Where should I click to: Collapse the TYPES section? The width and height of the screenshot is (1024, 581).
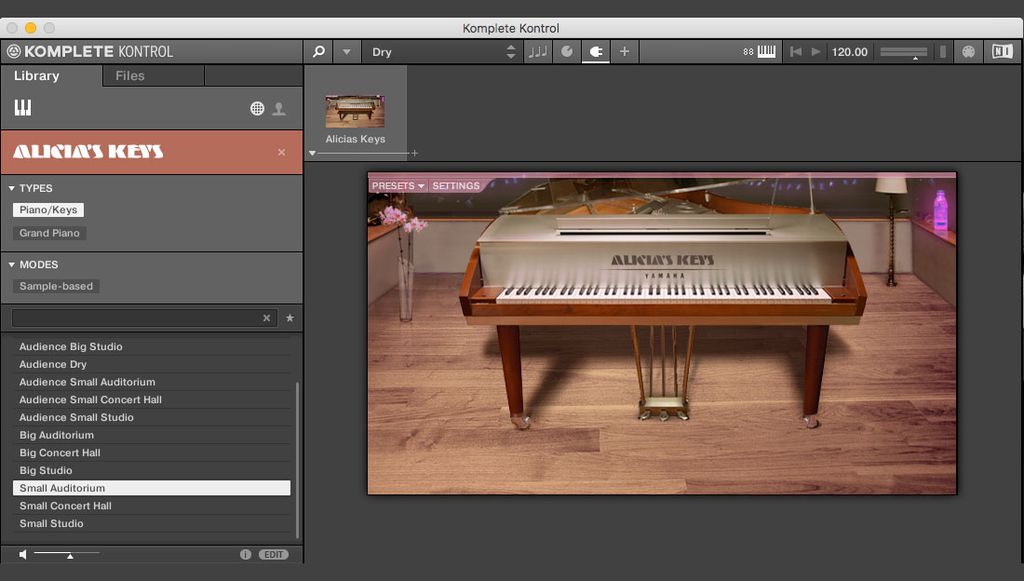(12, 188)
